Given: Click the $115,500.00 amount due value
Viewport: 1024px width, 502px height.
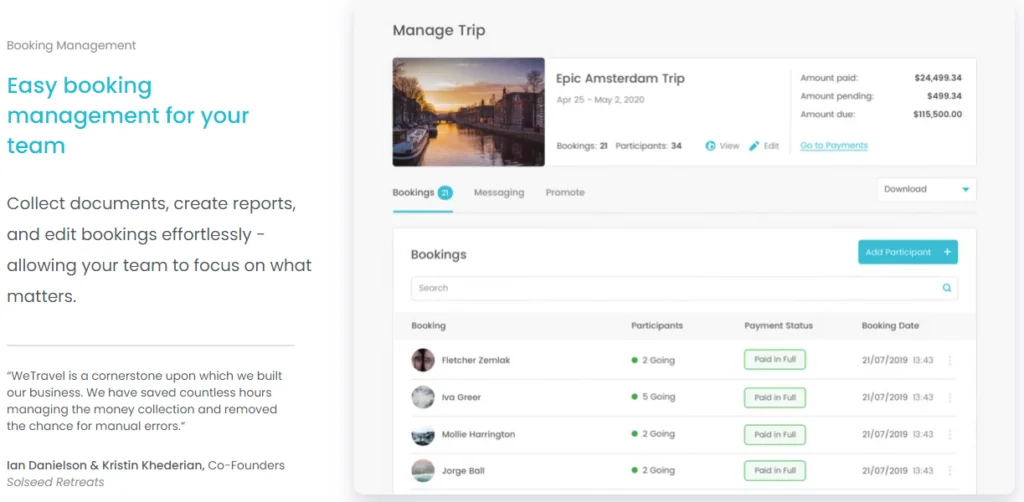Looking at the screenshot, I should tap(937, 114).
